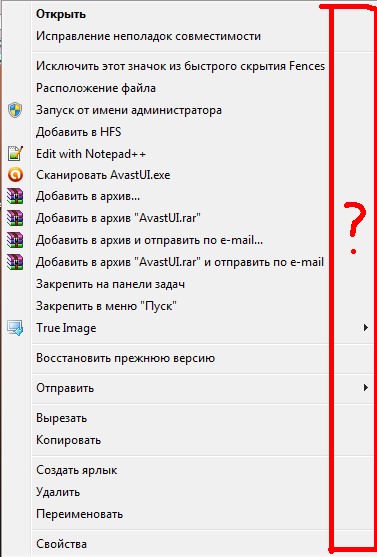Image resolution: width=377 pixels, height=557 pixels.
Task: Click WinRAR icon for AvastUI.rar e-mail entry
Action: point(15,262)
